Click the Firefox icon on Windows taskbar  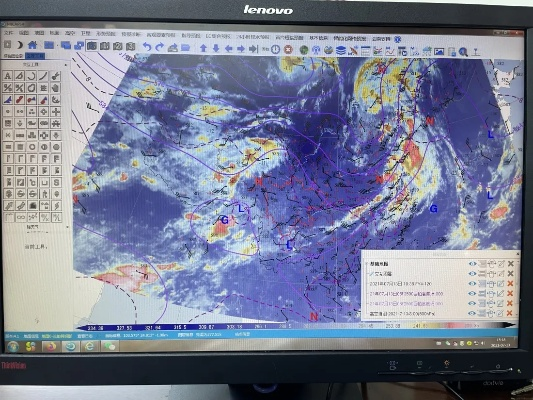click(x=51, y=346)
